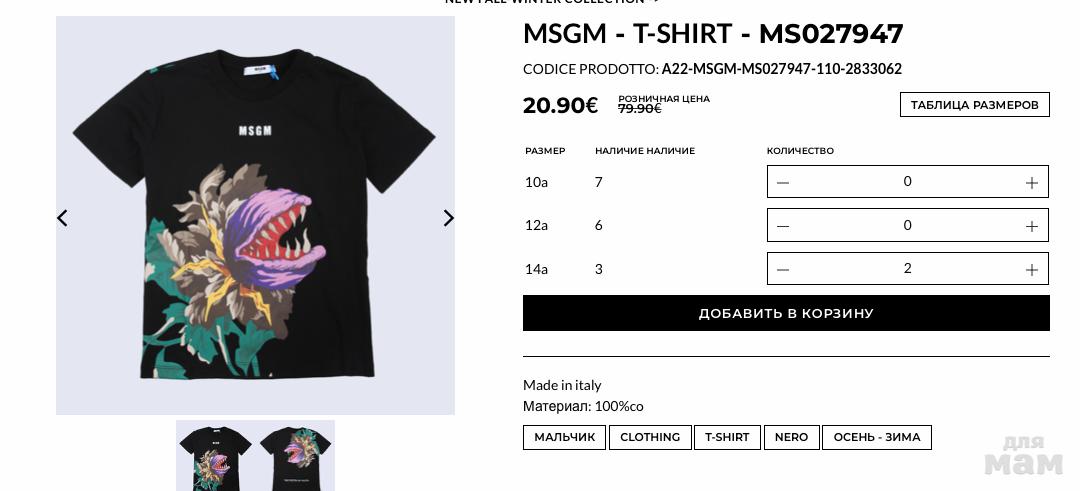View the front t-shirt thumbnail
This screenshot has width=1080, height=491.
[x=216, y=456]
